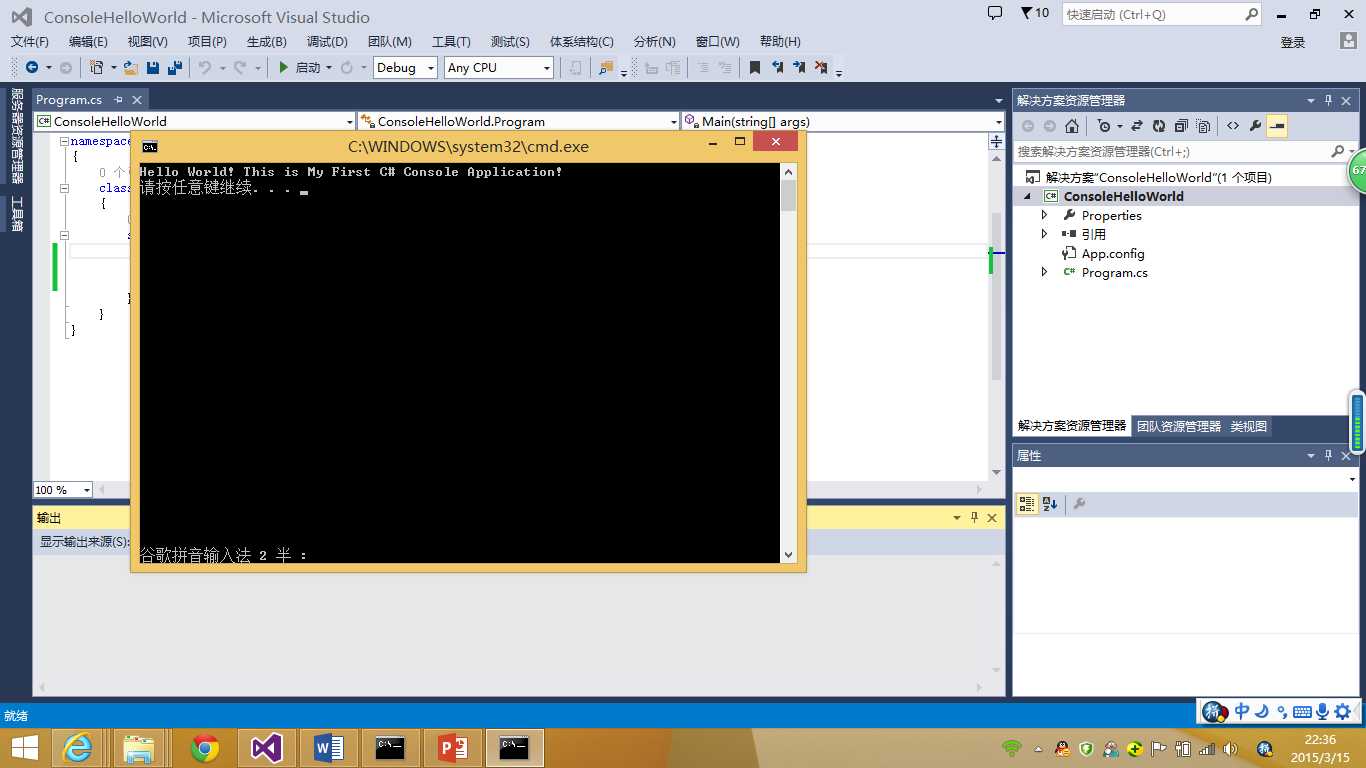Toggle pin on Program.cs tab
1366x768 pixels.
(118, 100)
